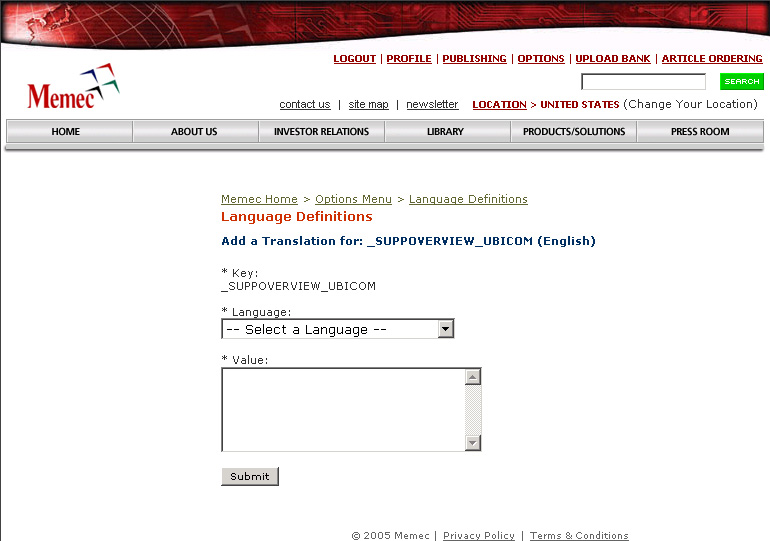Click the _SUPPOVERVIEW_UBICOM key value text
The height and width of the screenshot is (541, 770).
pos(299,286)
